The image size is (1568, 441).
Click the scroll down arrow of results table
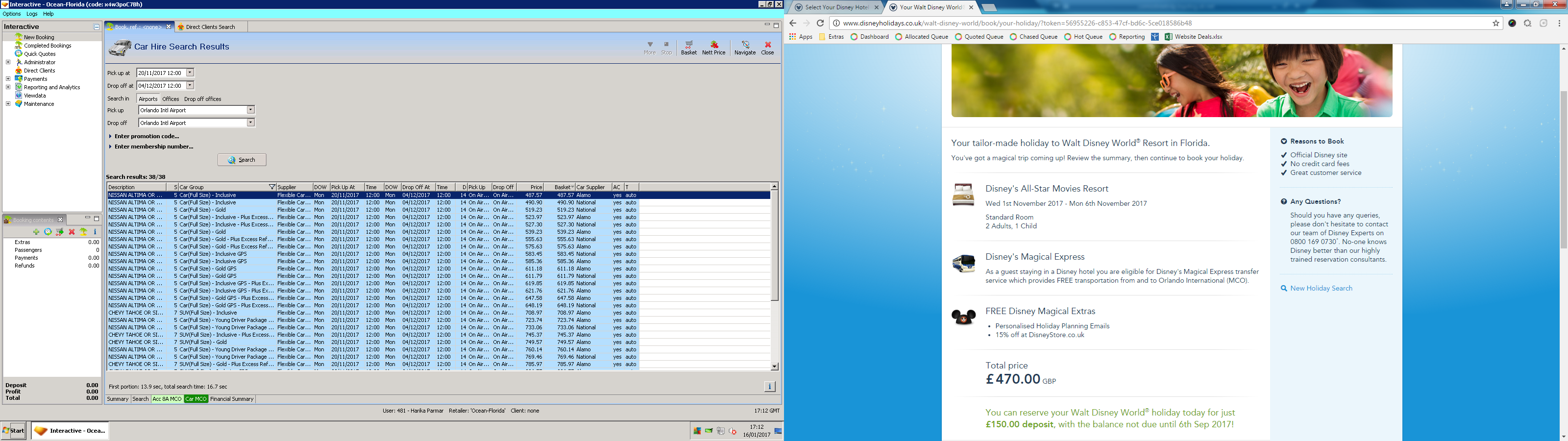tap(774, 367)
